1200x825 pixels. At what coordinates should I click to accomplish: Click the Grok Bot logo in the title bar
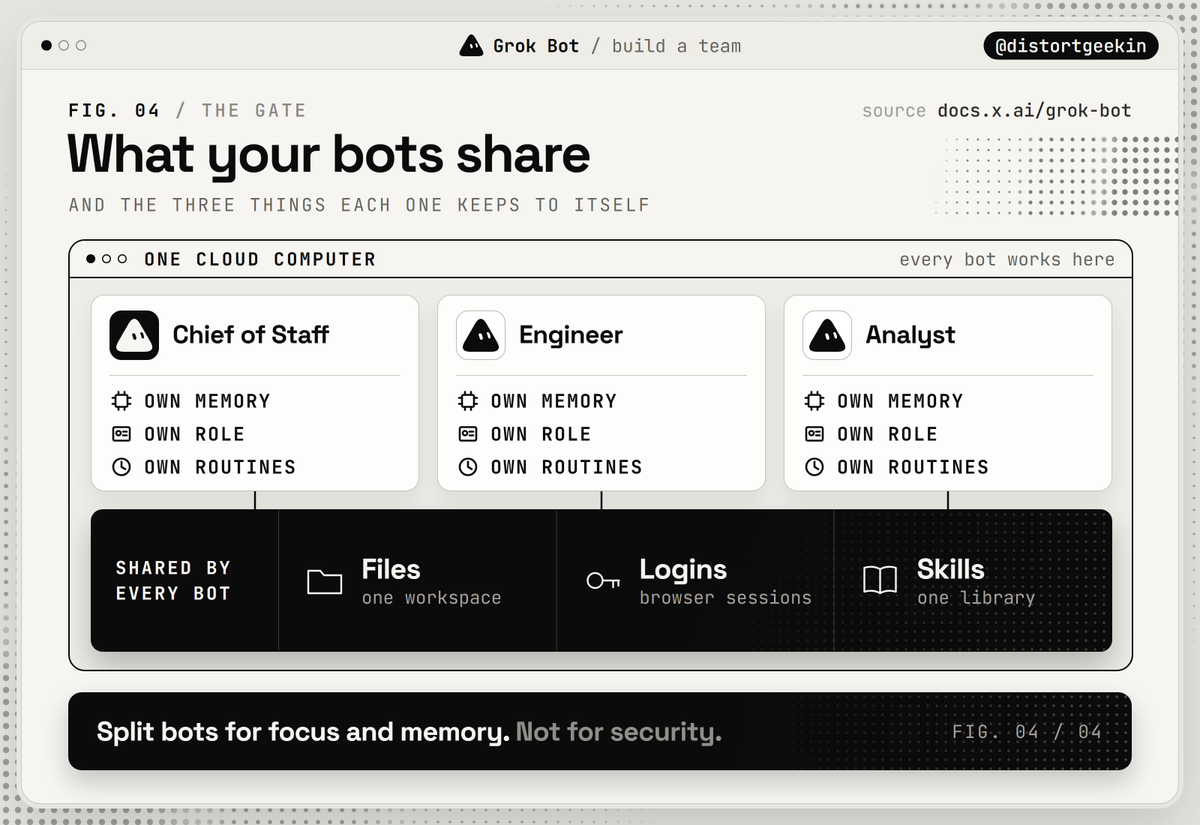471,45
